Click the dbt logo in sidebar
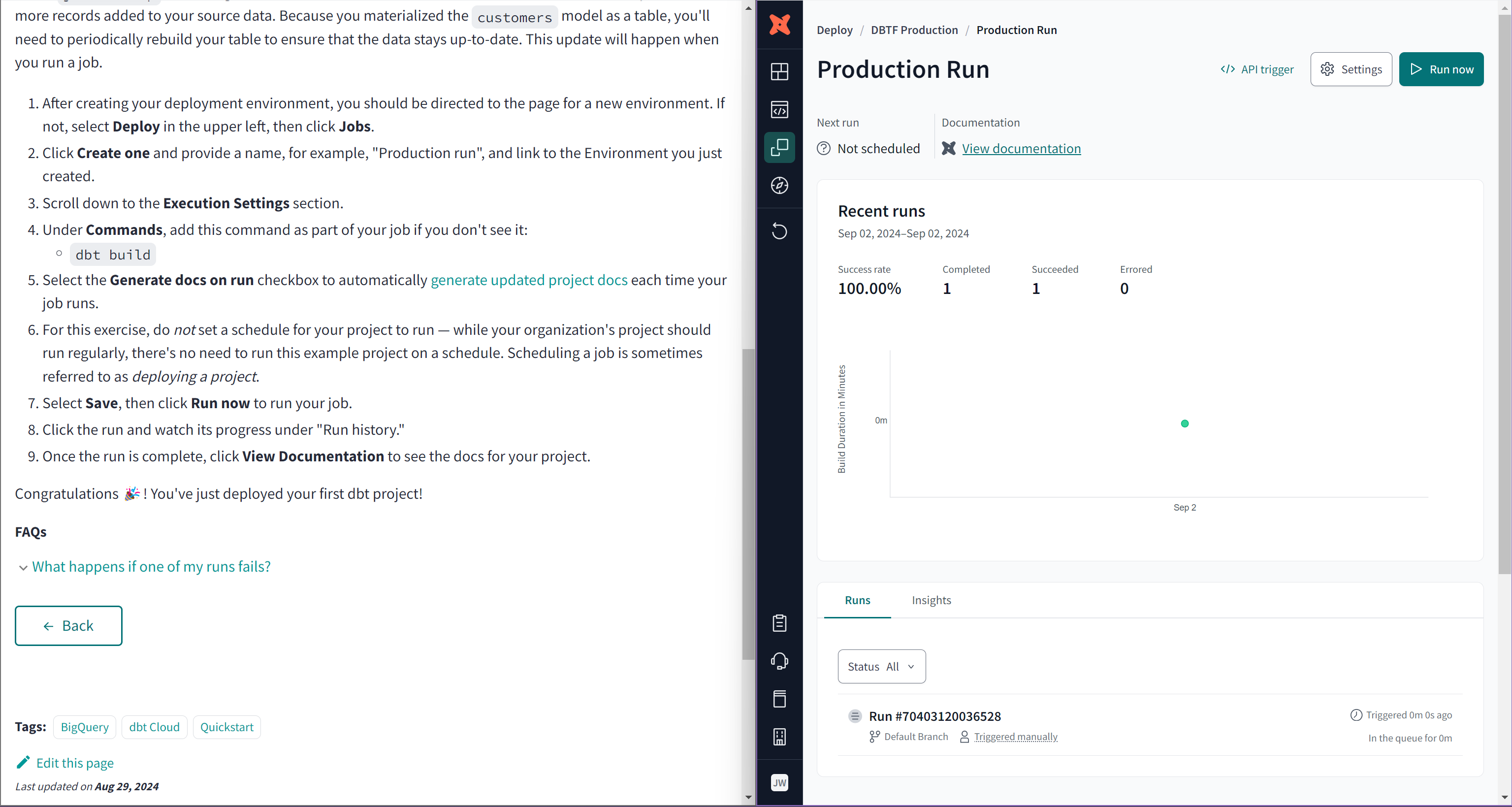The width and height of the screenshot is (1512, 807). click(779, 25)
